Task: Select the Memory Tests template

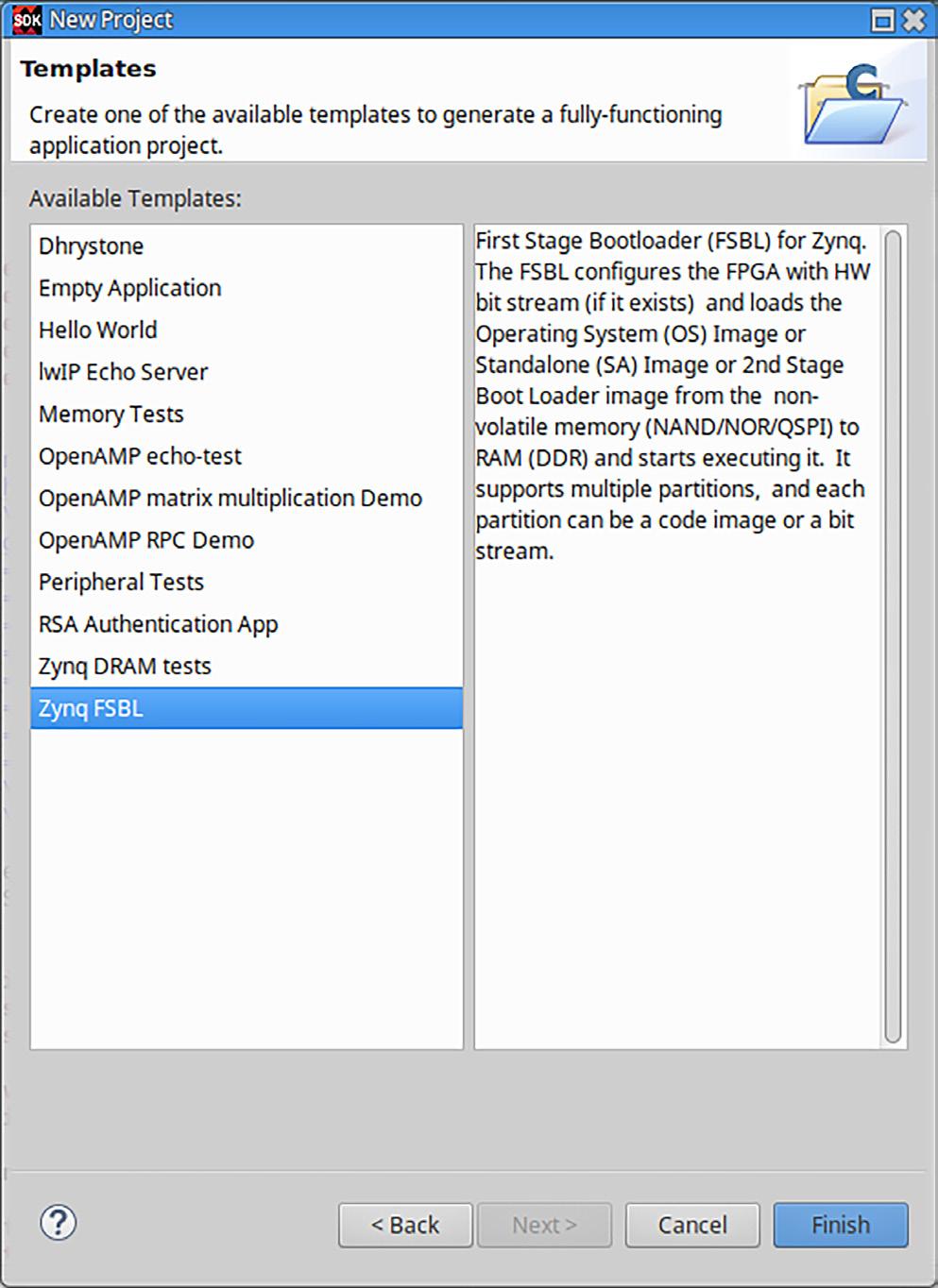Action: click(247, 414)
